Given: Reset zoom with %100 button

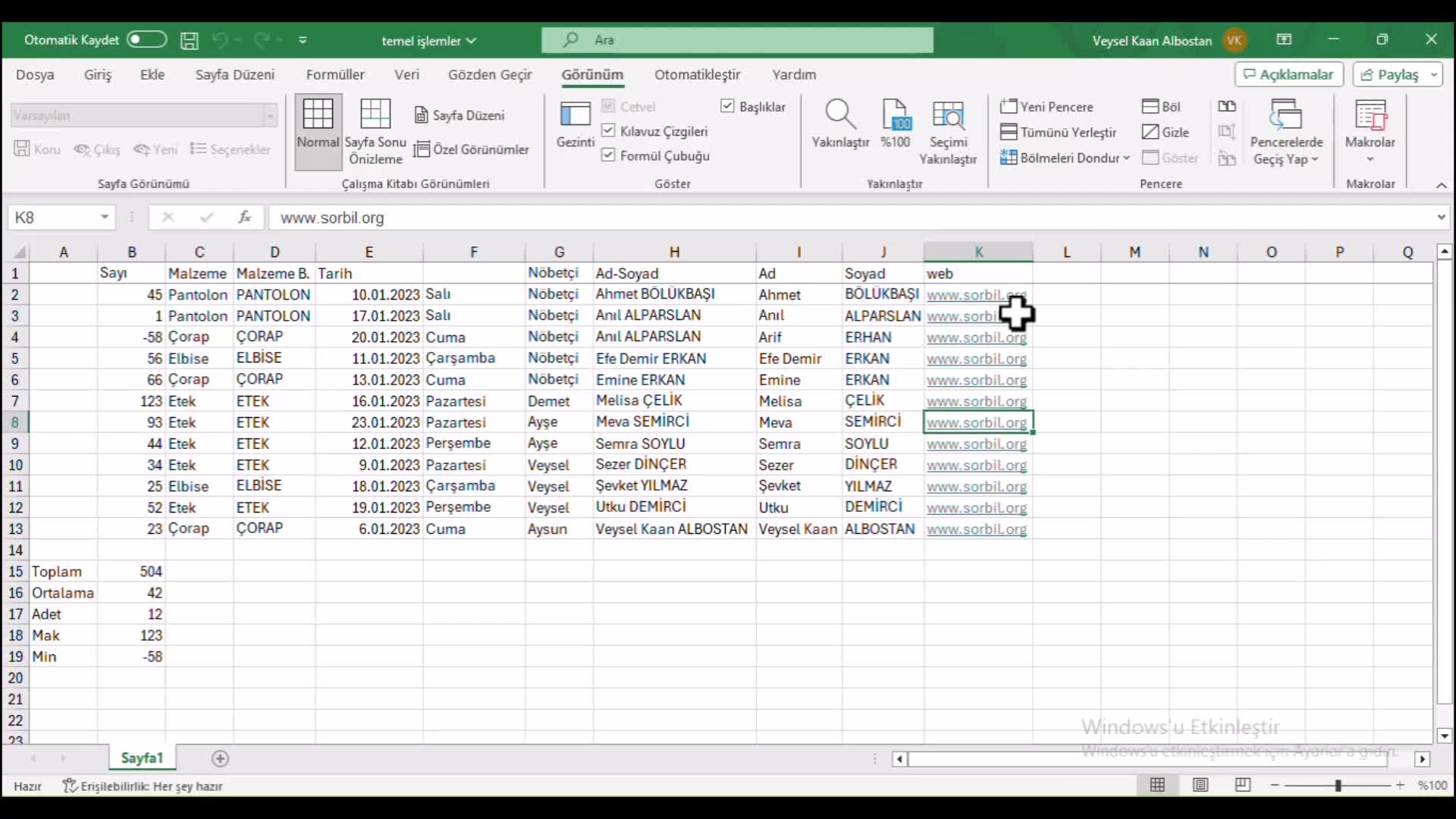Looking at the screenshot, I should coord(896,125).
